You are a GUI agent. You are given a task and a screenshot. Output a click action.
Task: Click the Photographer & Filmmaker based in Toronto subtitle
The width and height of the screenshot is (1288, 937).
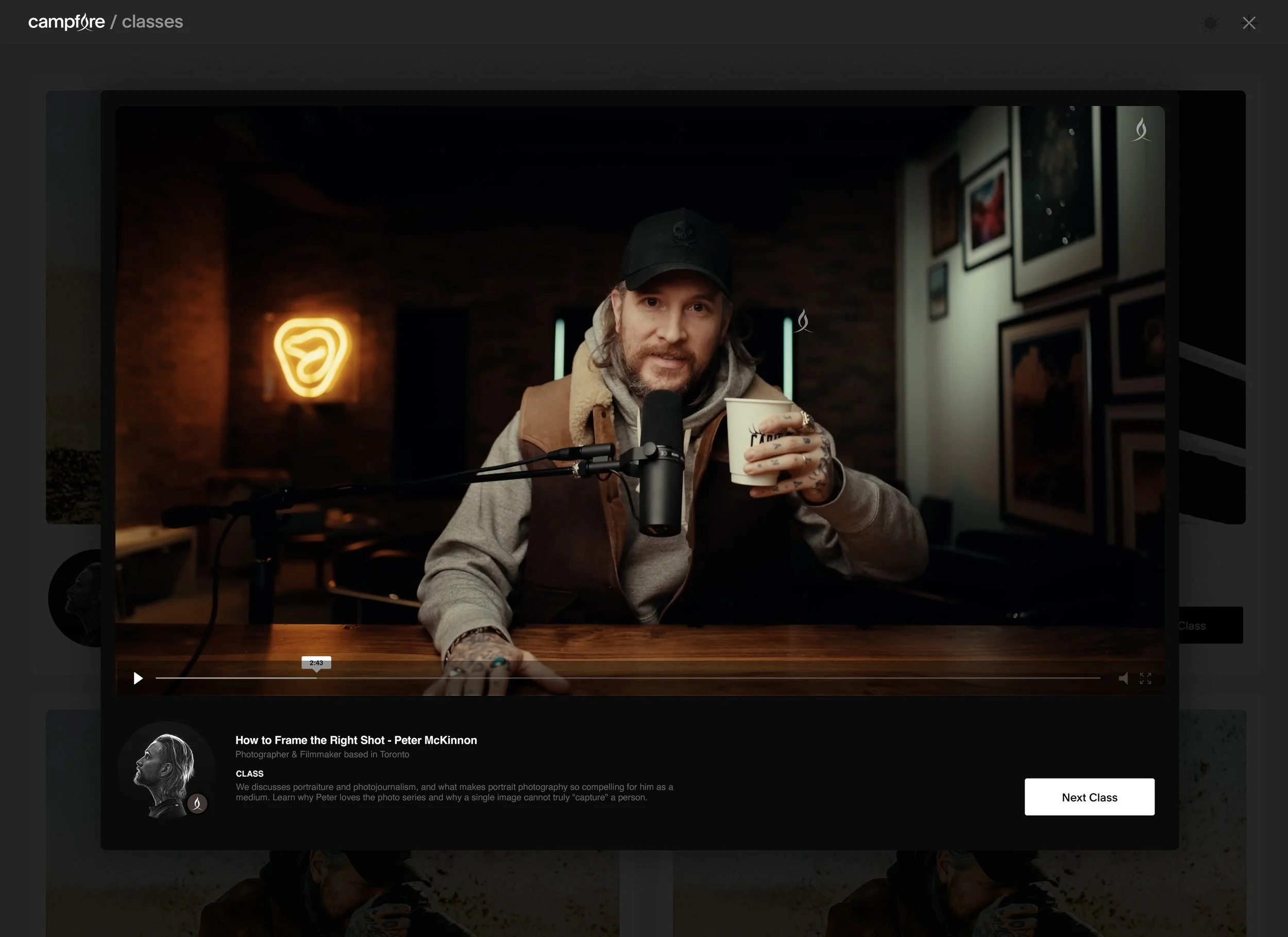(322, 755)
